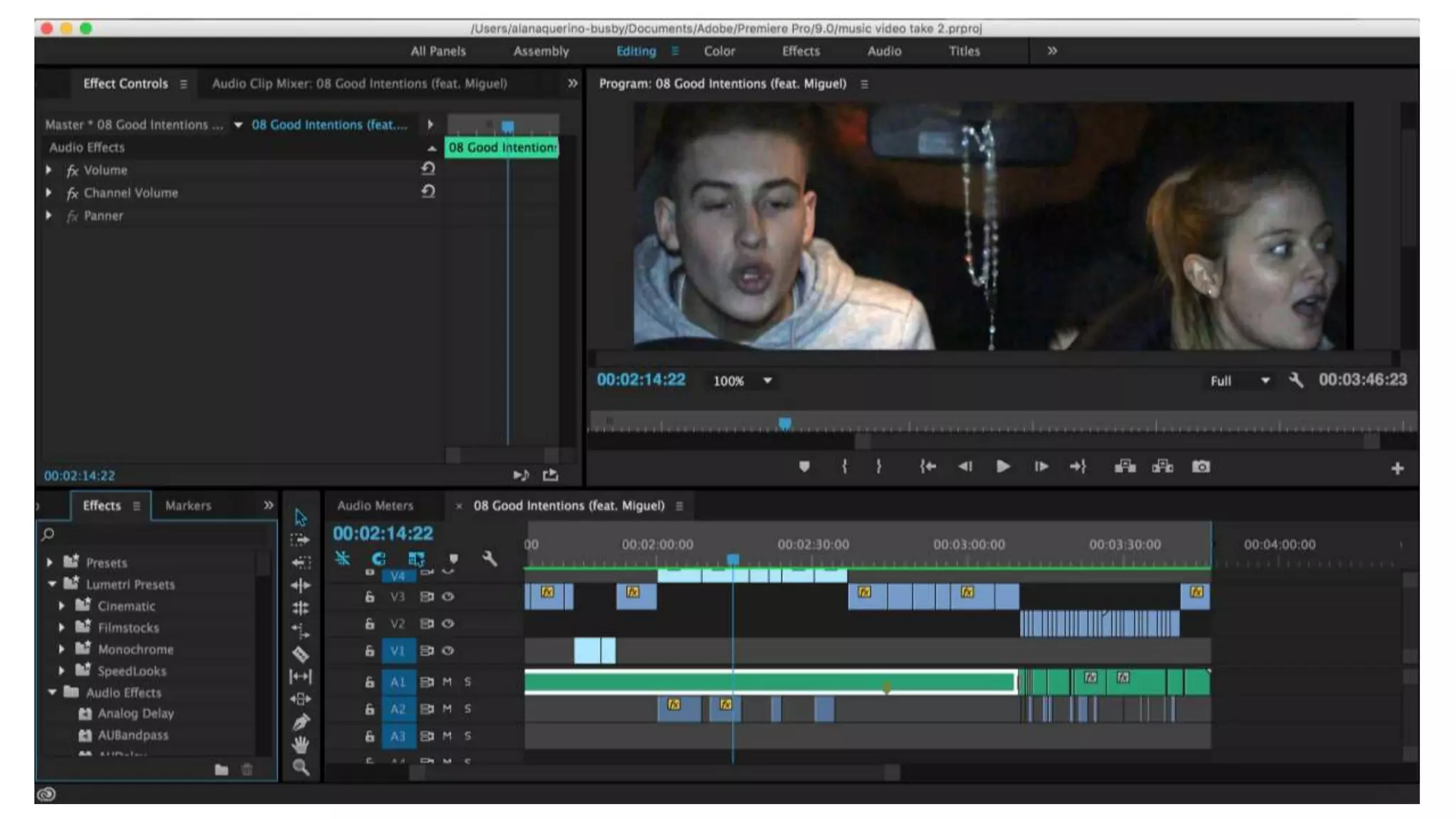Reset the Channel Volume effect
Screen dimensions: 1456x819
(428, 192)
